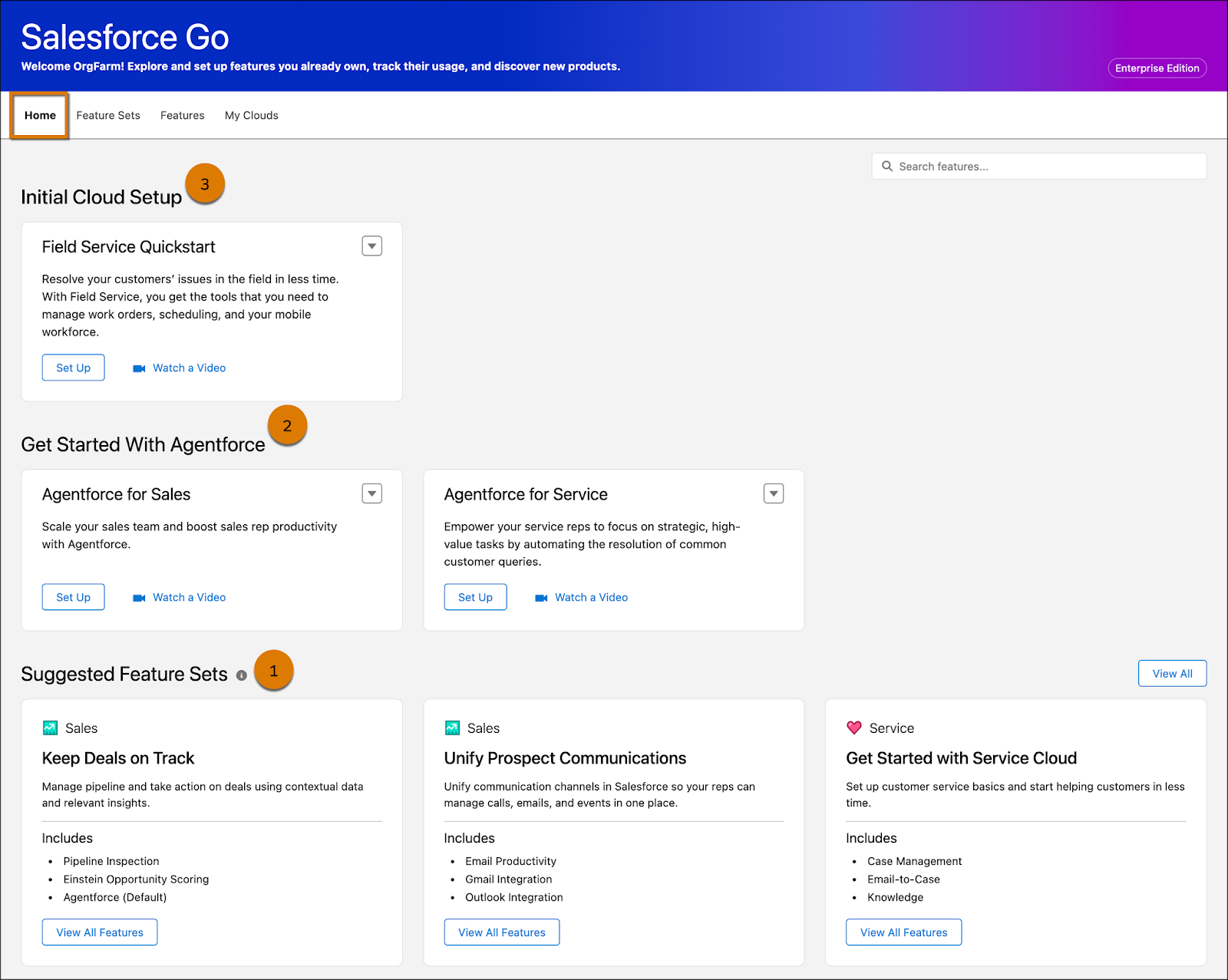The width and height of the screenshot is (1228, 980).
Task: Watch a Video for Agentforce for Service
Action: pyautogui.click(x=591, y=598)
